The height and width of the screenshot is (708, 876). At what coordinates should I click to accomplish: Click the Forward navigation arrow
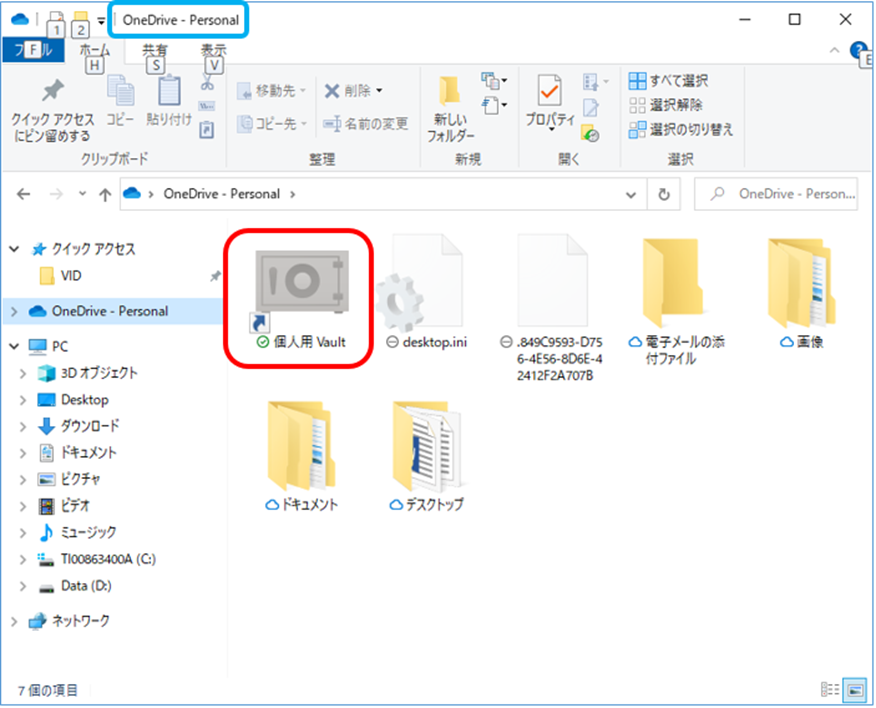tap(56, 194)
